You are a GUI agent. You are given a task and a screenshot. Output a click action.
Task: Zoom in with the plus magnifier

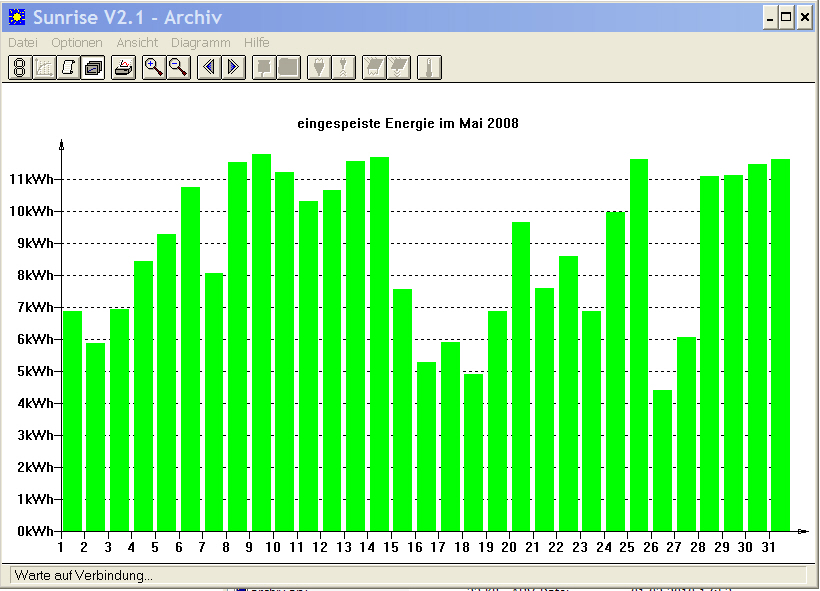pyautogui.click(x=154, y=67)
